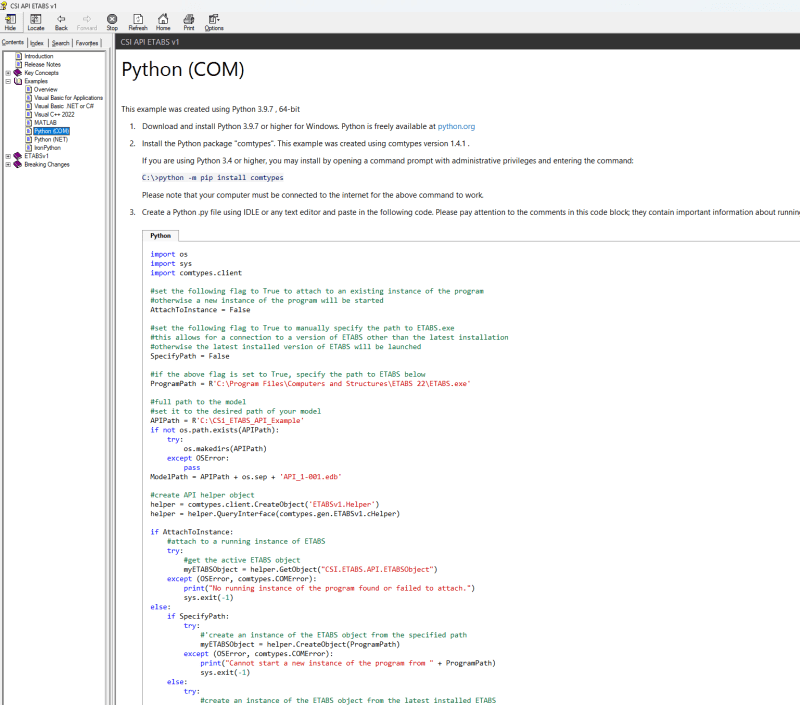Viewport: 800px width, 705px height.
Task: Open the Python (NET) topic
Action: [51, 139]
